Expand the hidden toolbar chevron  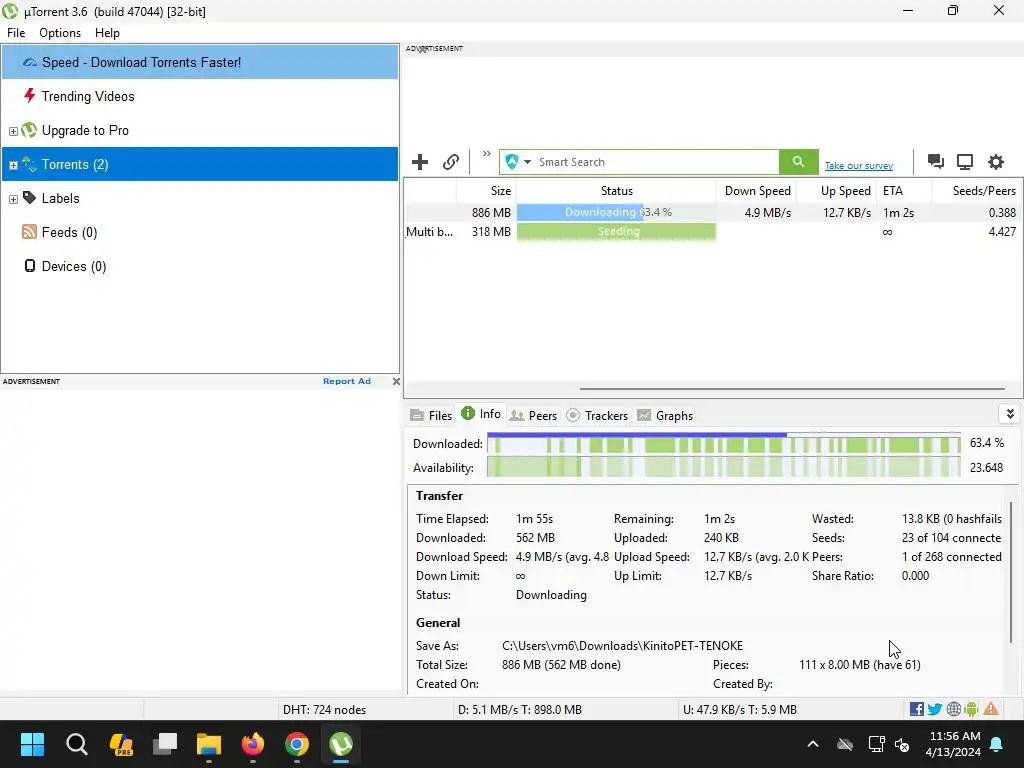pos(487,154)
